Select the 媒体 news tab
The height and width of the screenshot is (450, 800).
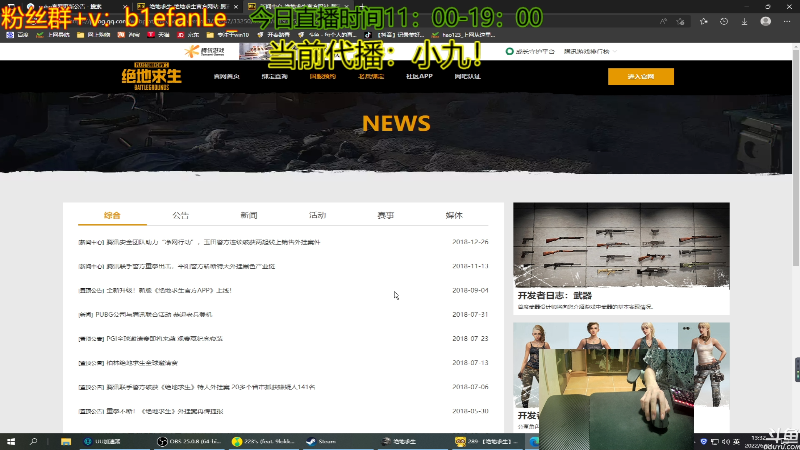coord(454,215)
